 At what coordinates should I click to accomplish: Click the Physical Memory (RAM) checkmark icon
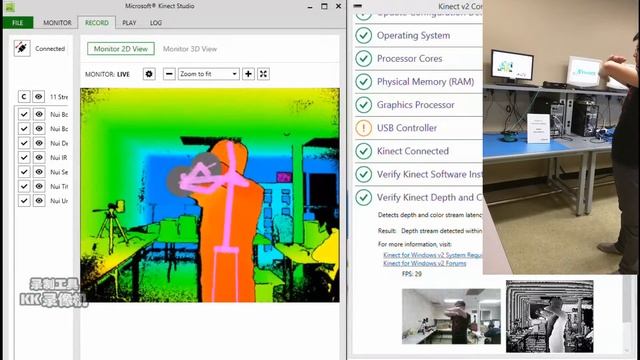tap(363, 82)
